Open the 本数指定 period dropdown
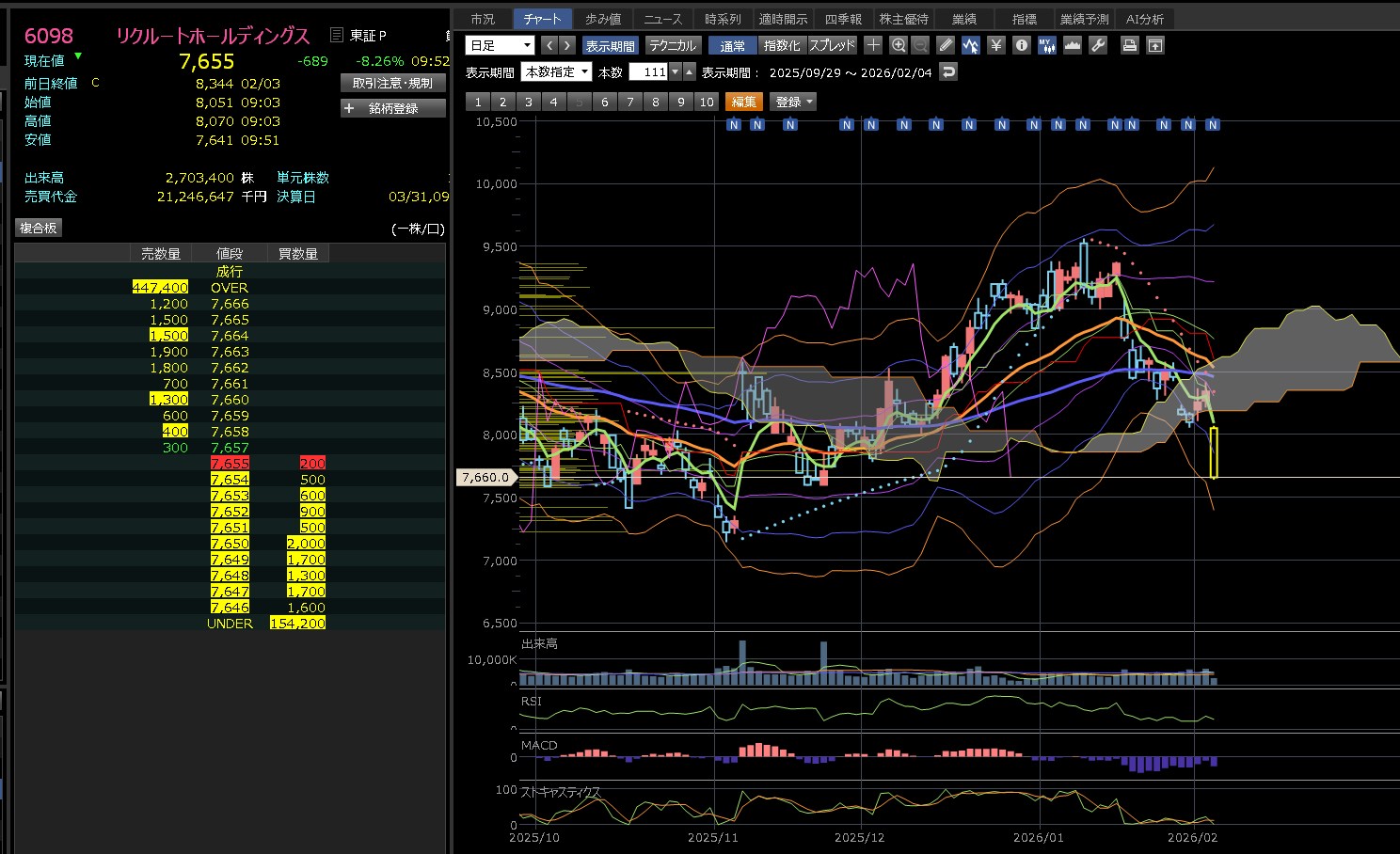This screenshot has width=1400, height=854. [557, 72]
